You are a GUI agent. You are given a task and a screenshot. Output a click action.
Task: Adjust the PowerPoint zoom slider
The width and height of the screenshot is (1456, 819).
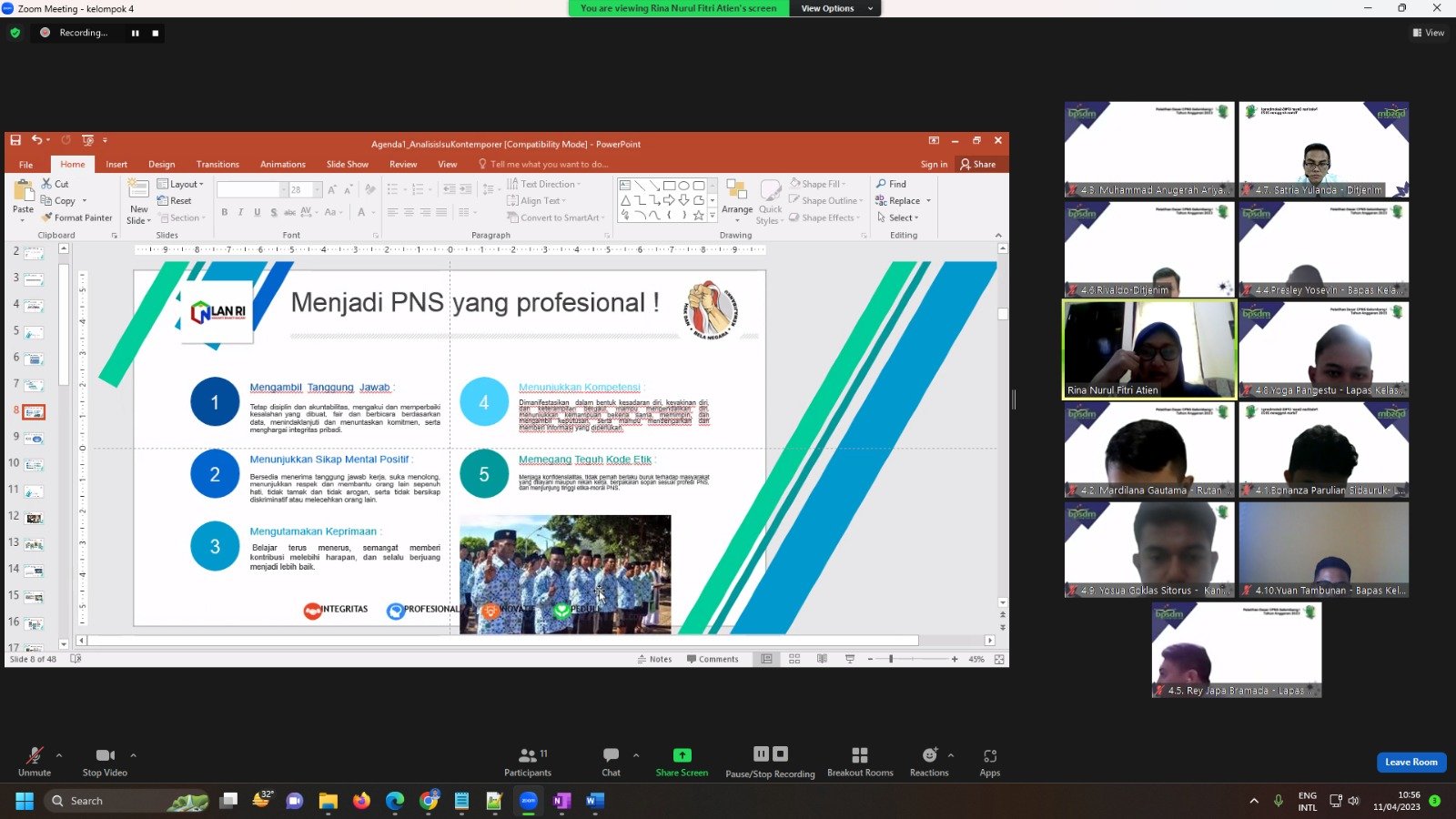tap(891, 659)
